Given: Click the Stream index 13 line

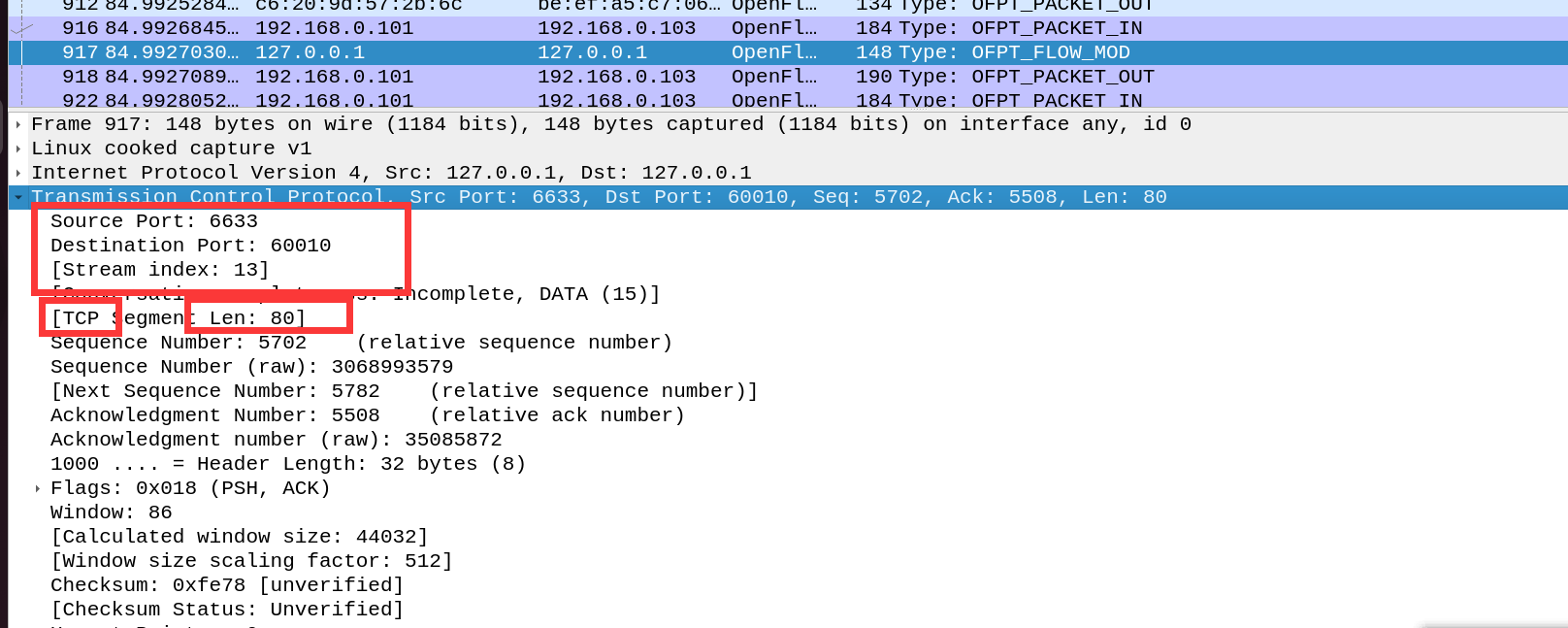Looking at the screenshot, I should pos(160,270).
